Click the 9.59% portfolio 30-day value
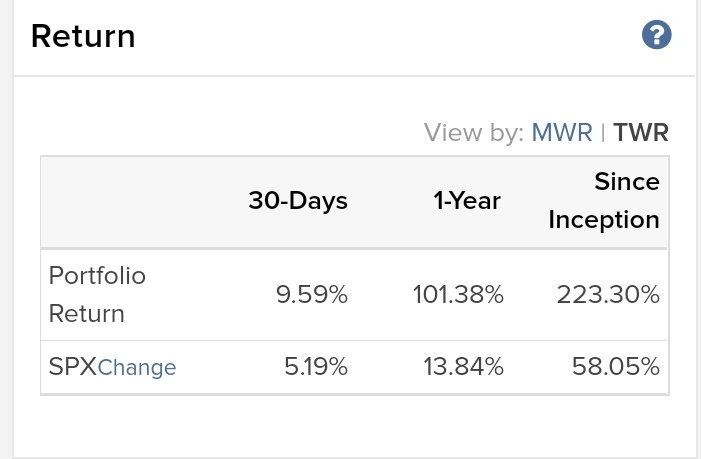 coord(311,295)
